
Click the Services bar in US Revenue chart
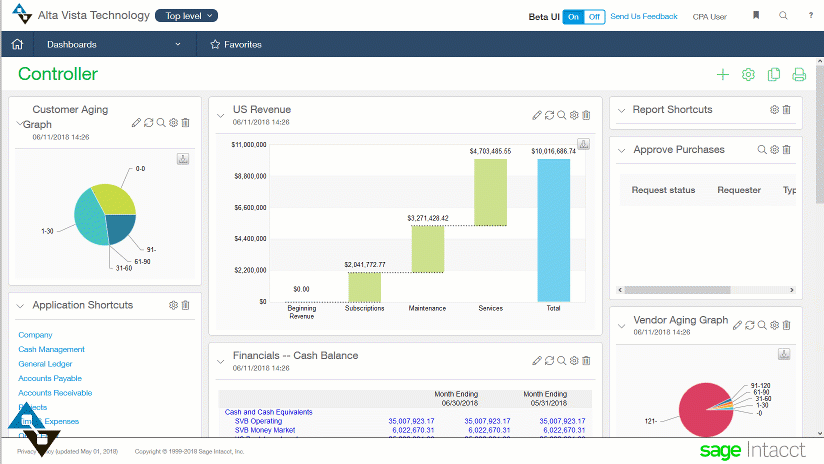click(x=490, y=192)
